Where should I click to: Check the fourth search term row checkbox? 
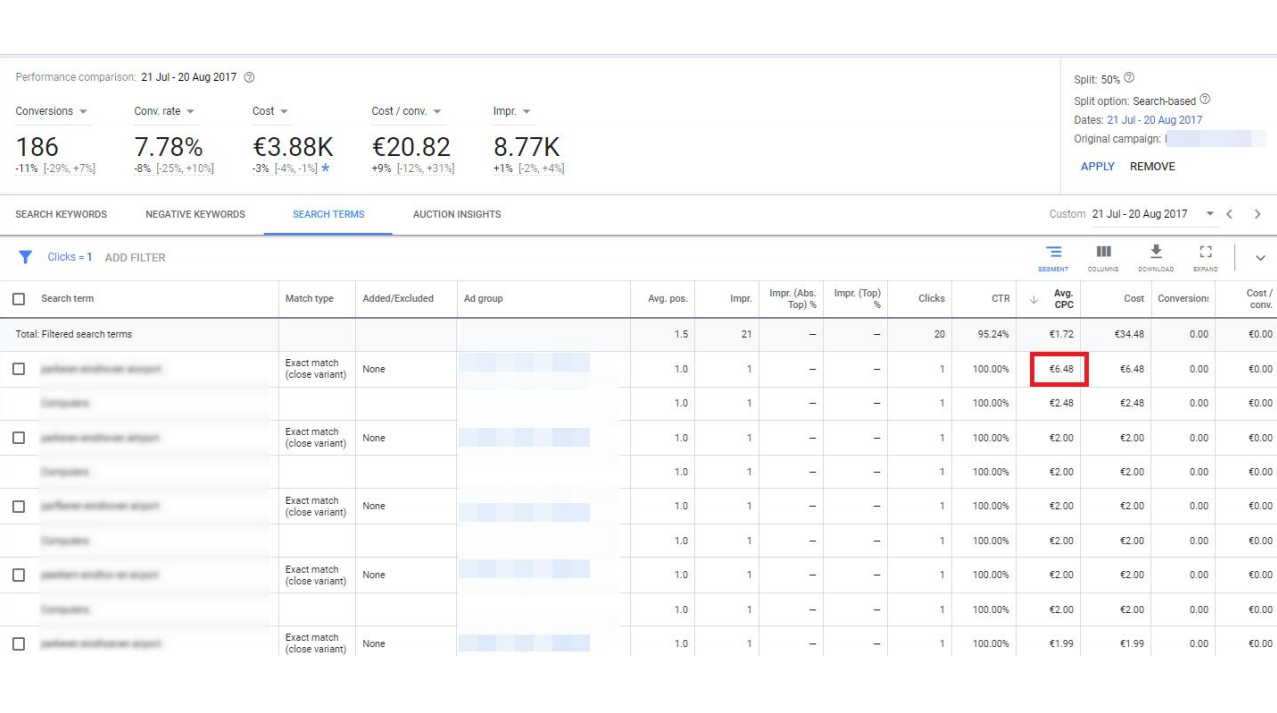tap(18, 575)
